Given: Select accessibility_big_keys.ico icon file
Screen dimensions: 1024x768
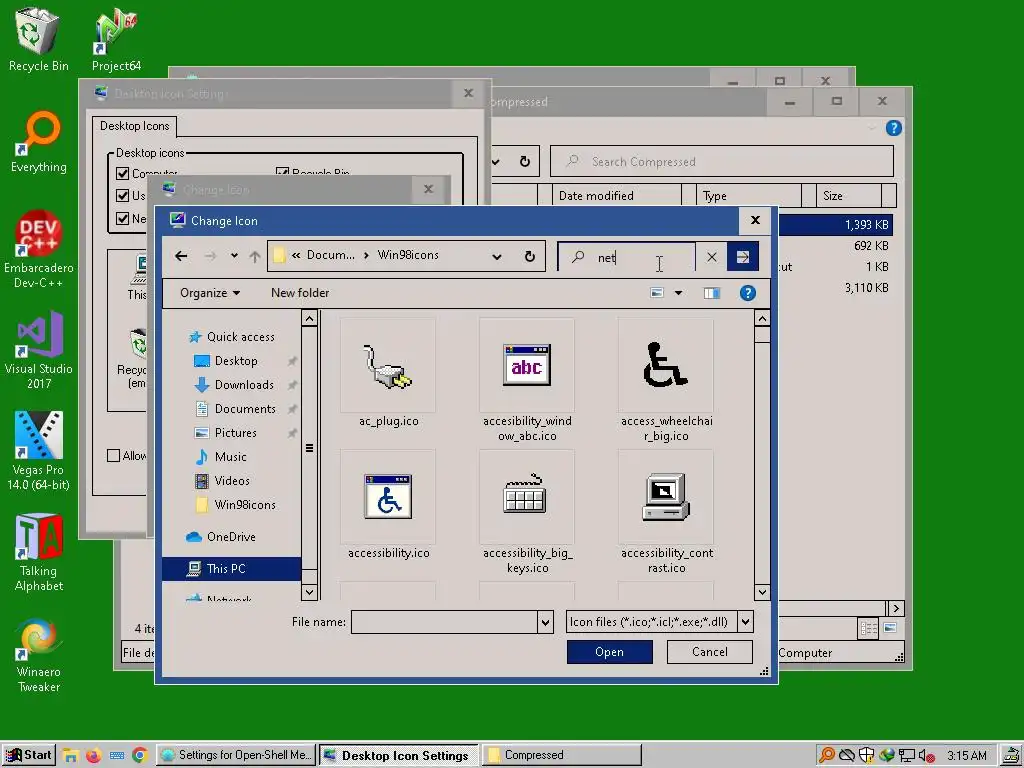Looking at the screenshot, I should tap(526, 512).
